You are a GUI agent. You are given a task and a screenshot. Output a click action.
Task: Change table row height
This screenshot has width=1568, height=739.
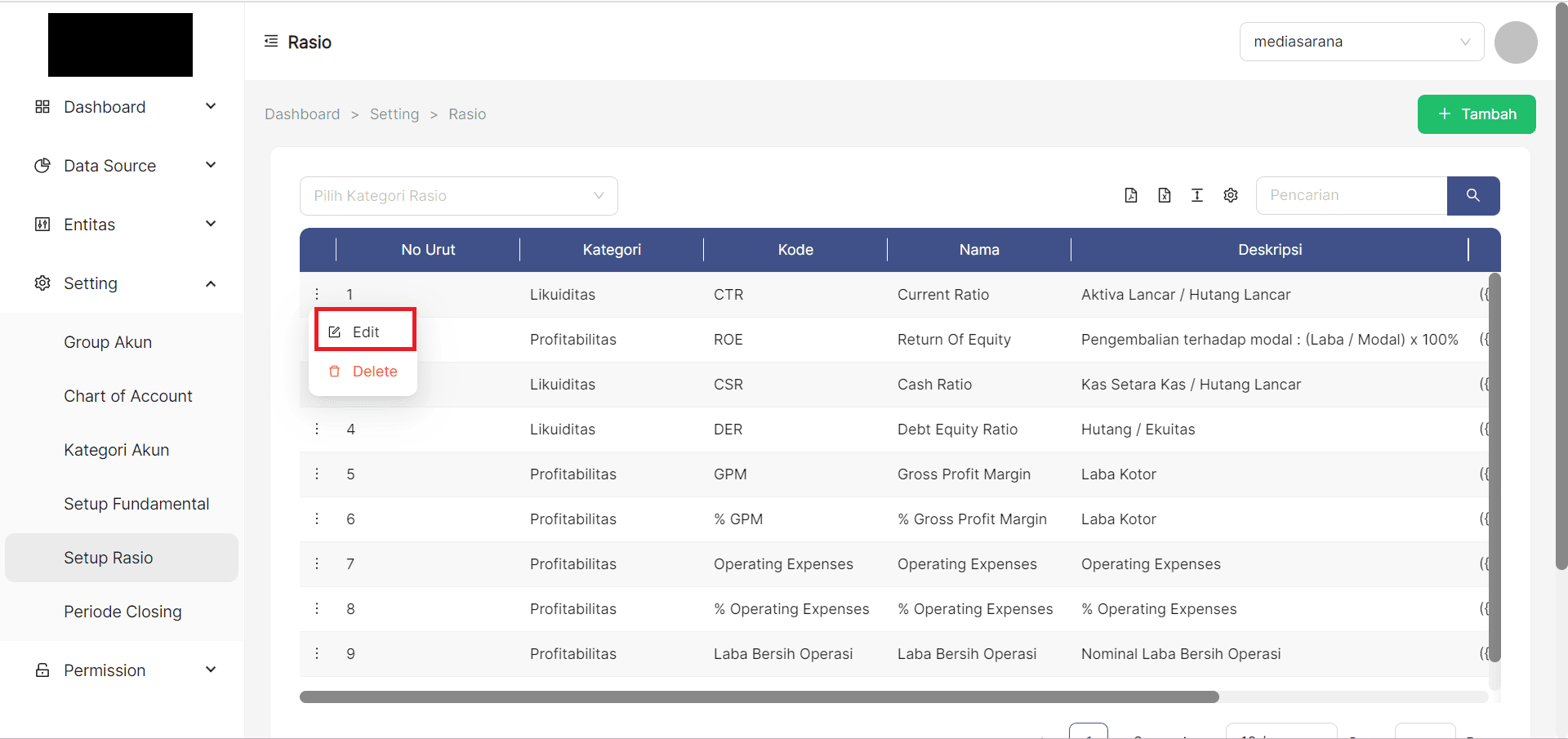pos(1197,195)
